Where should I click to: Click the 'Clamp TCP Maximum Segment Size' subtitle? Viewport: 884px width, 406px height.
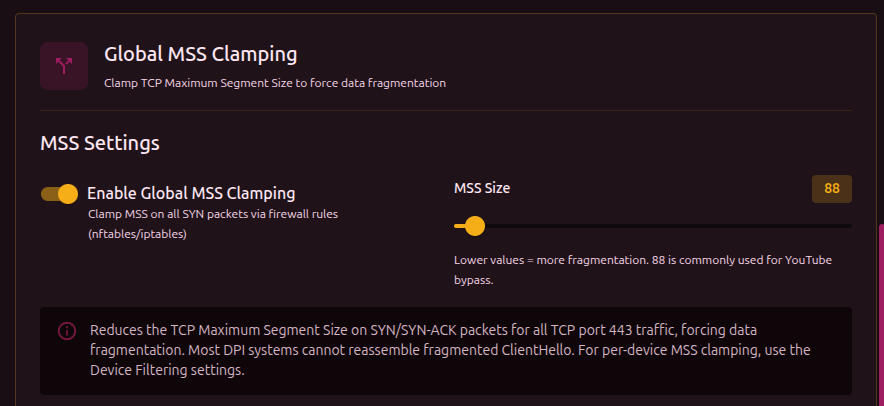[274, 83]
